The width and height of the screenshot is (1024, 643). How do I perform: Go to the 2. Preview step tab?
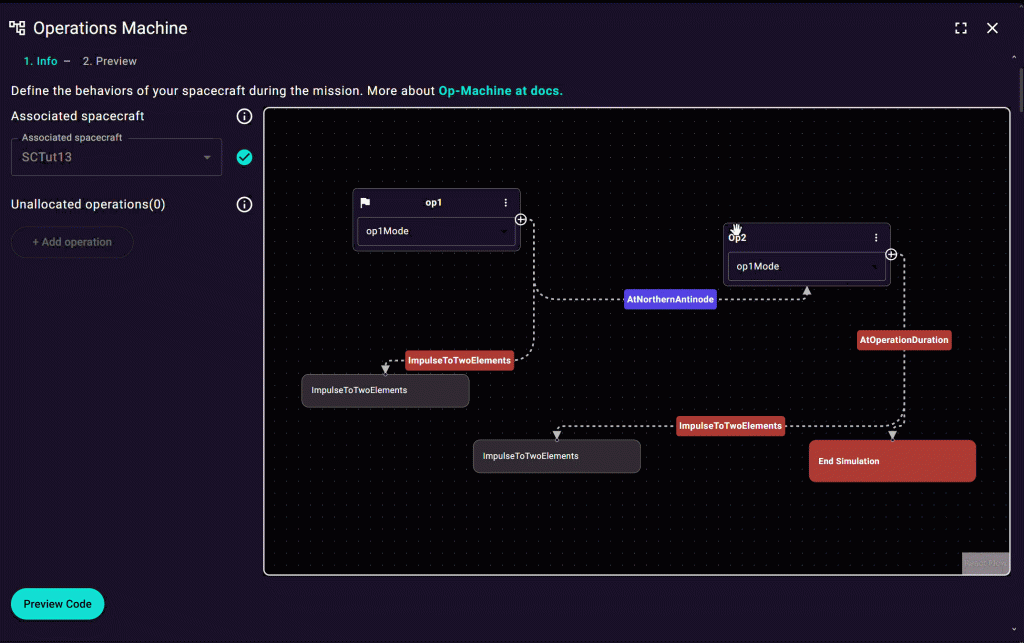coord(109,61)
